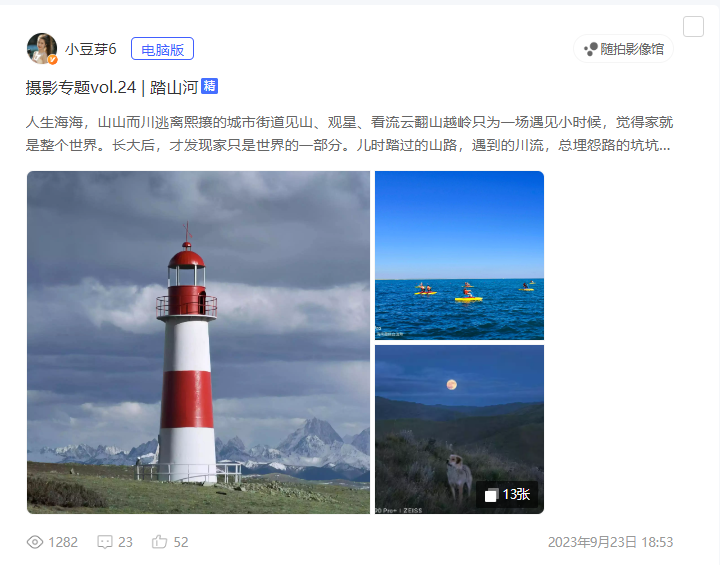Click the eye views icon

35,542
